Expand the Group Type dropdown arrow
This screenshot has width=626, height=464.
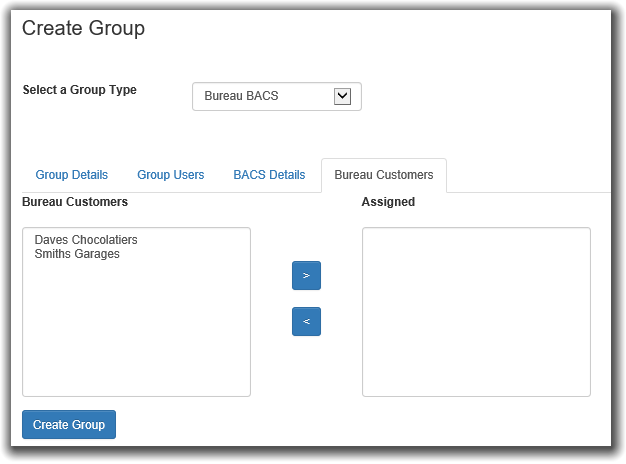[x=342, y=96]
